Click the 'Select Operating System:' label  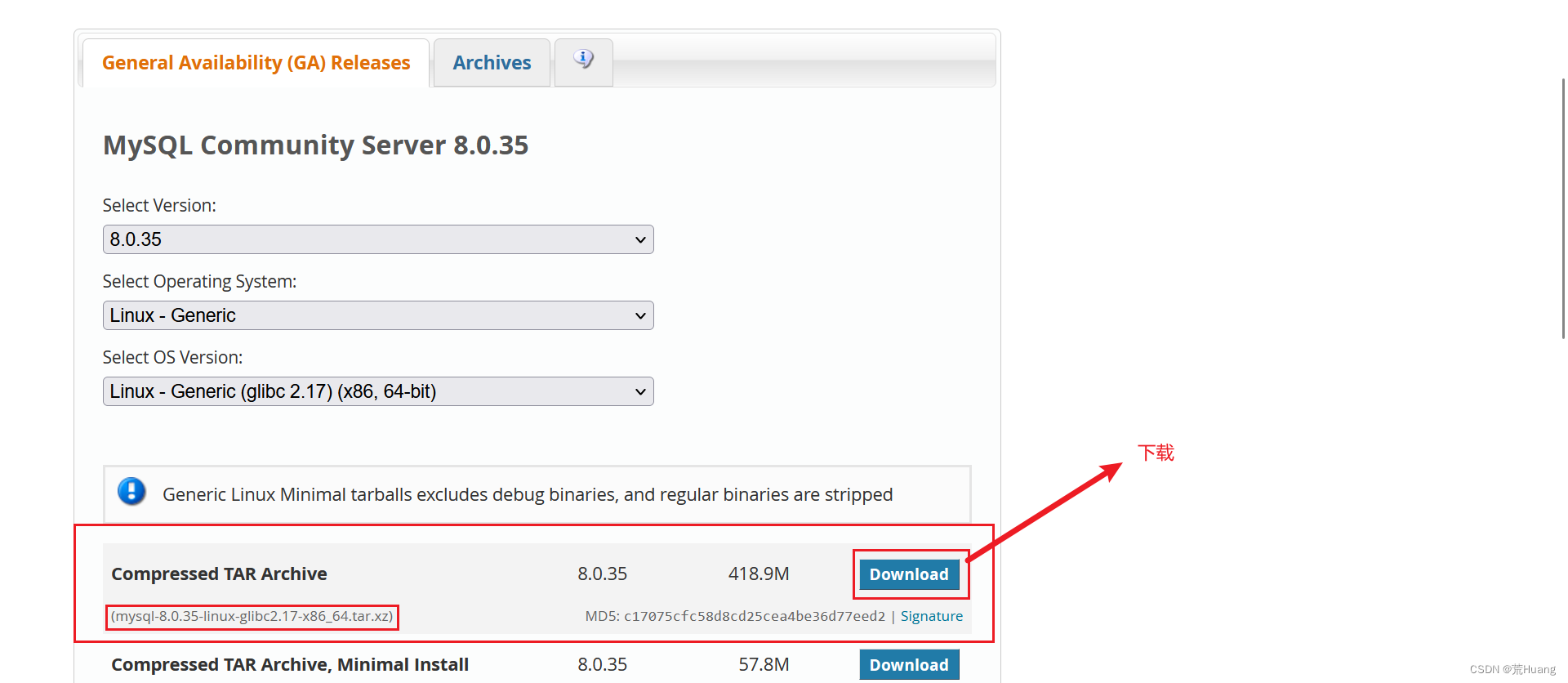[199, 281]
